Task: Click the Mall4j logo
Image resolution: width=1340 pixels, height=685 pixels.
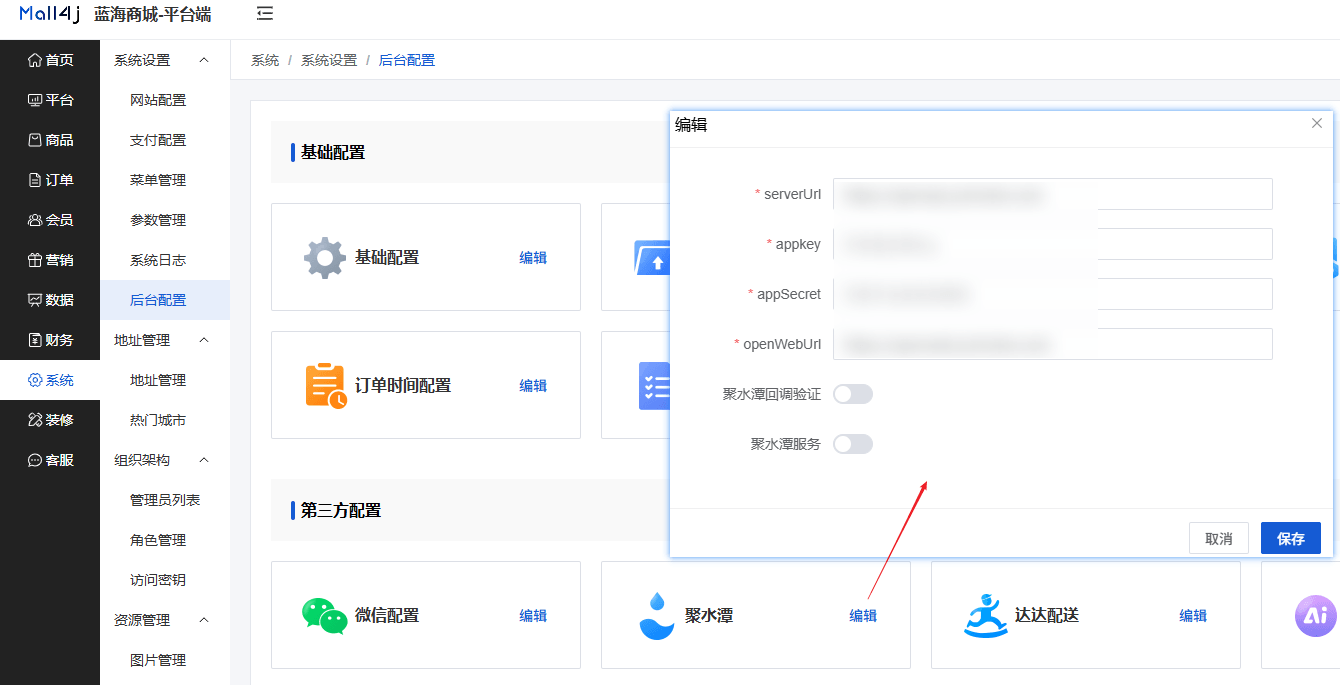Action: point(49,14)
